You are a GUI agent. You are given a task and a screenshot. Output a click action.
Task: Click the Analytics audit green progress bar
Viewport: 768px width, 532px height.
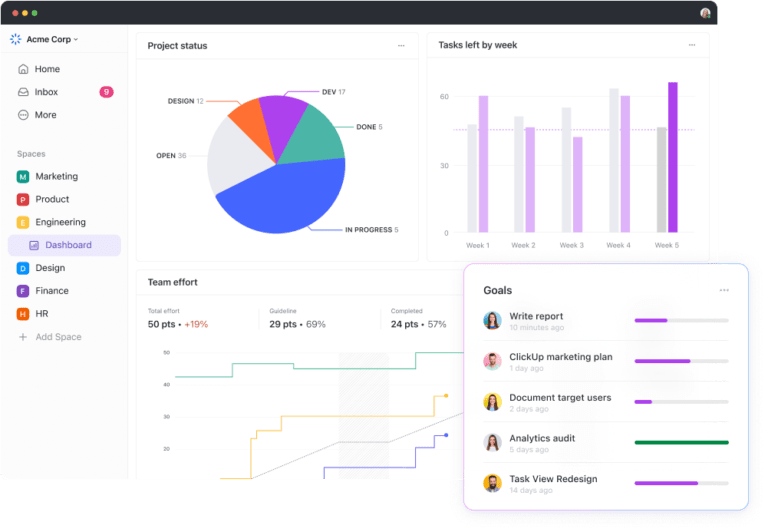click(x=681, y=443)
